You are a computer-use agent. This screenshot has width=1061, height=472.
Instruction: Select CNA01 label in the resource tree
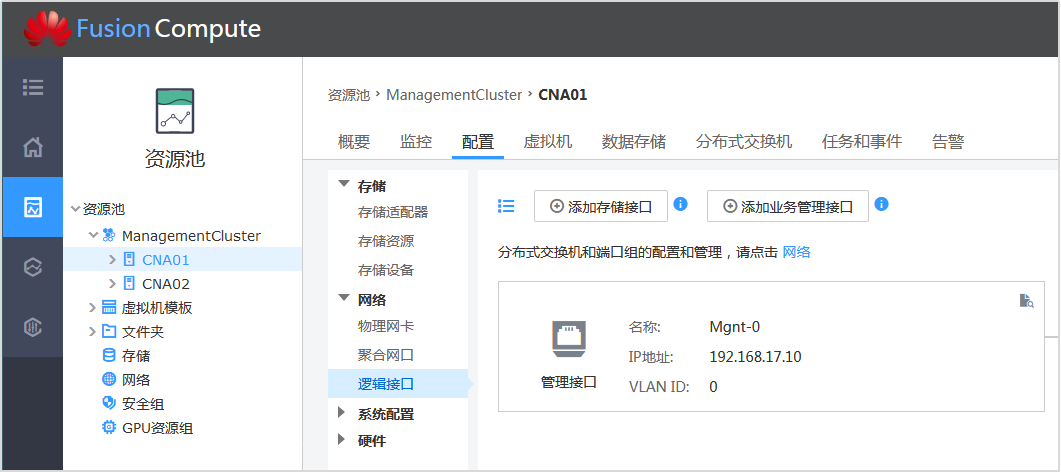click(x=166, y=260)
